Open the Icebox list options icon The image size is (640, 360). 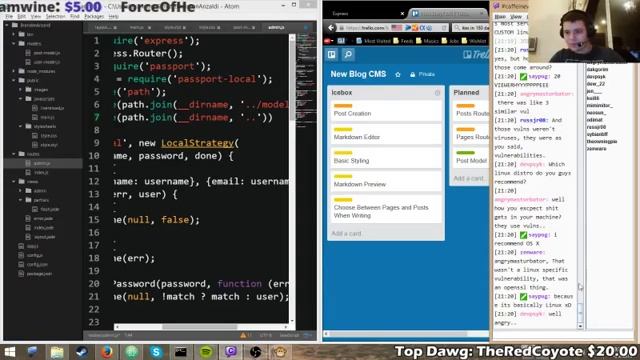point(437,93)
